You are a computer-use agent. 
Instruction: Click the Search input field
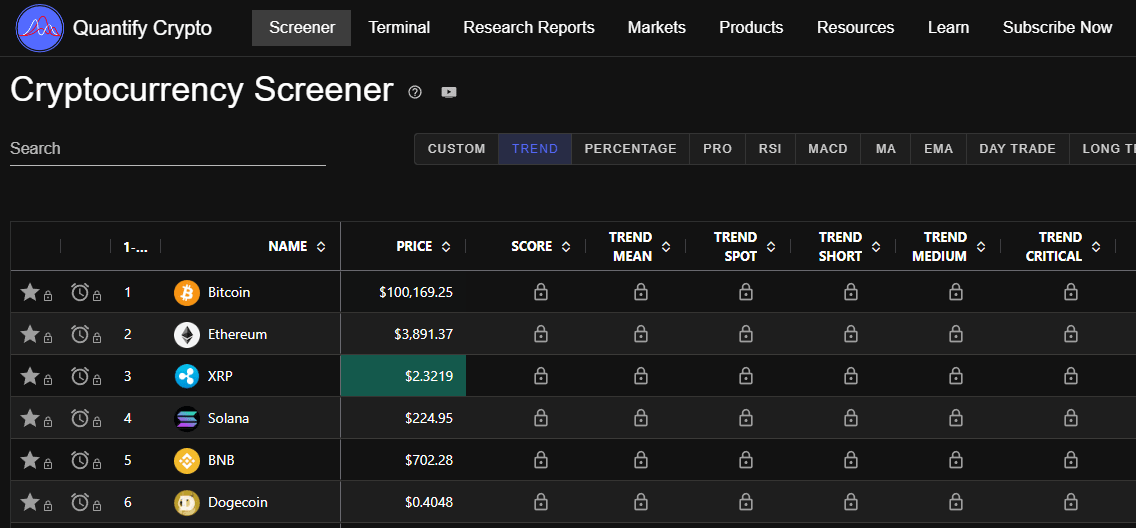coord(167,149)
